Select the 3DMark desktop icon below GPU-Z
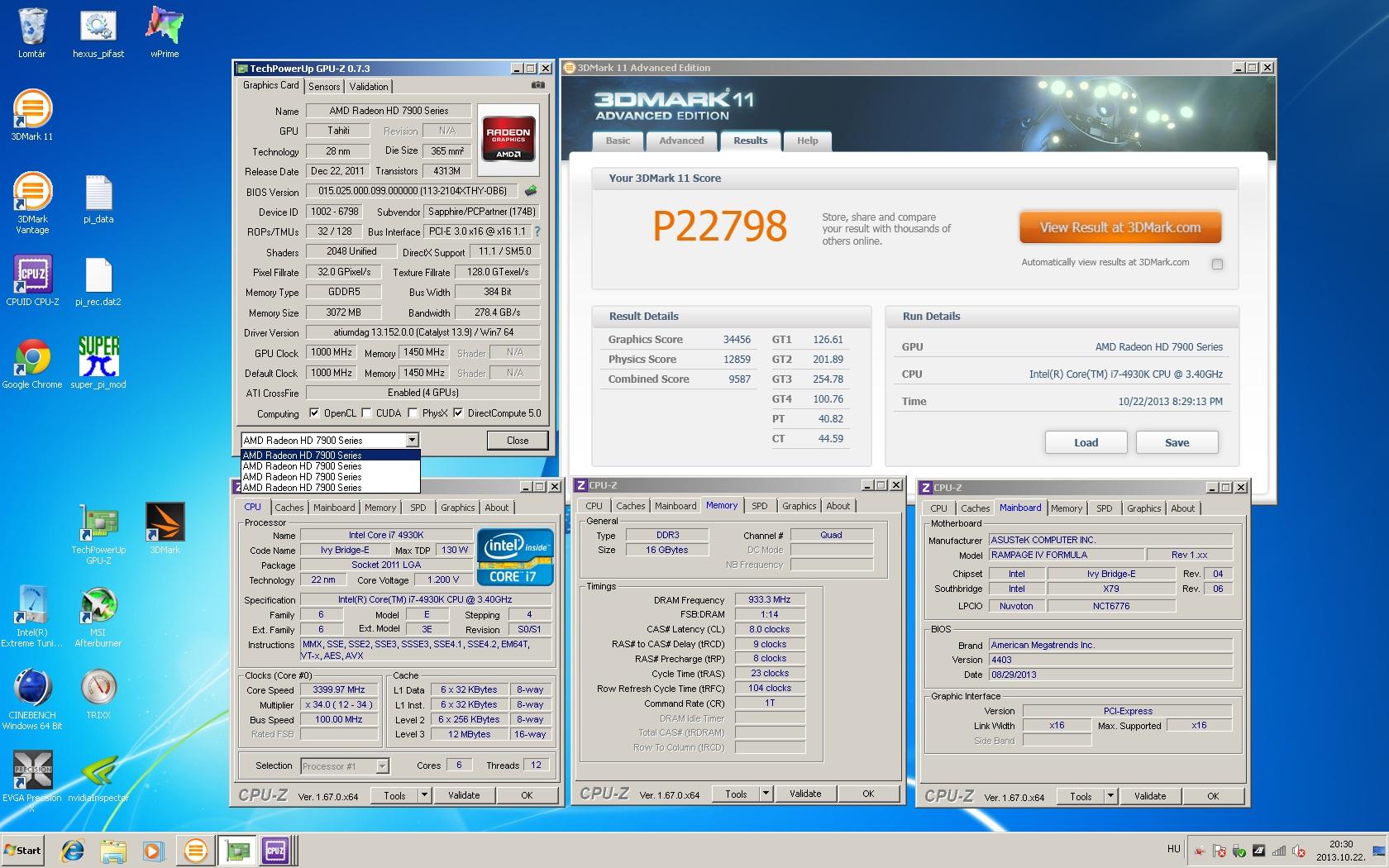 [165, 528]
